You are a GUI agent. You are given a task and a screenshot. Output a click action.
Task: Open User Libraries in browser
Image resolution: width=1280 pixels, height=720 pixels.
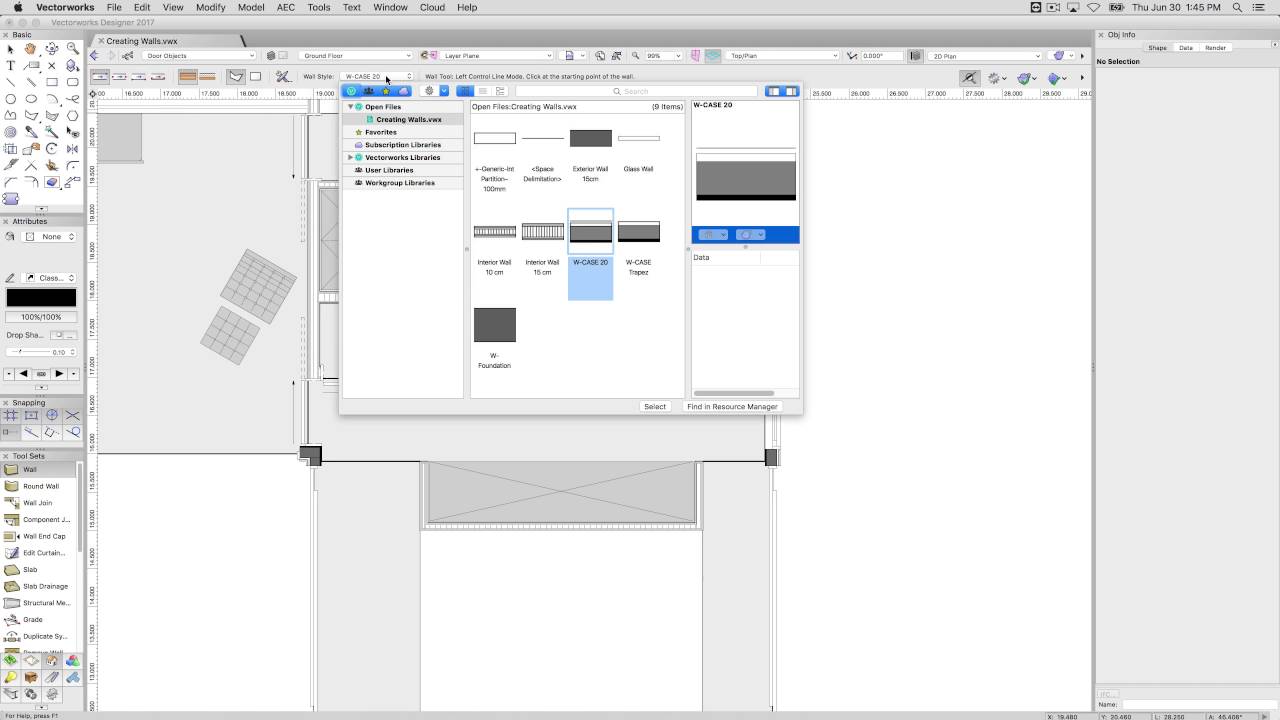point(388,170)
